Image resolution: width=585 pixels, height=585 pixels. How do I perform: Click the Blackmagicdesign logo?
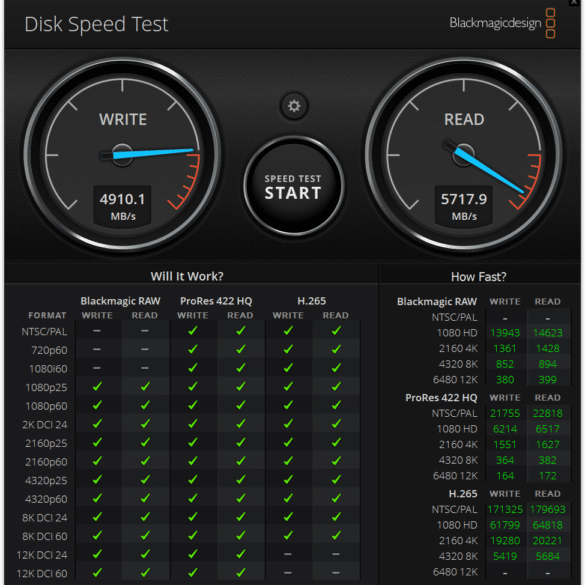point(502,23)
